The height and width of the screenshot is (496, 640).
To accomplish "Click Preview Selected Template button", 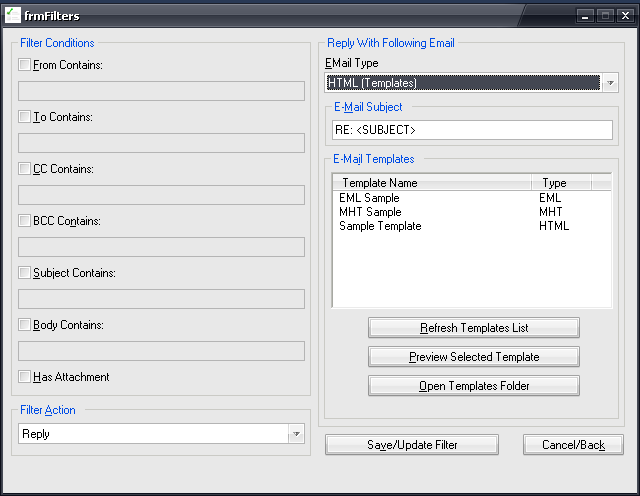I will 473,357.
